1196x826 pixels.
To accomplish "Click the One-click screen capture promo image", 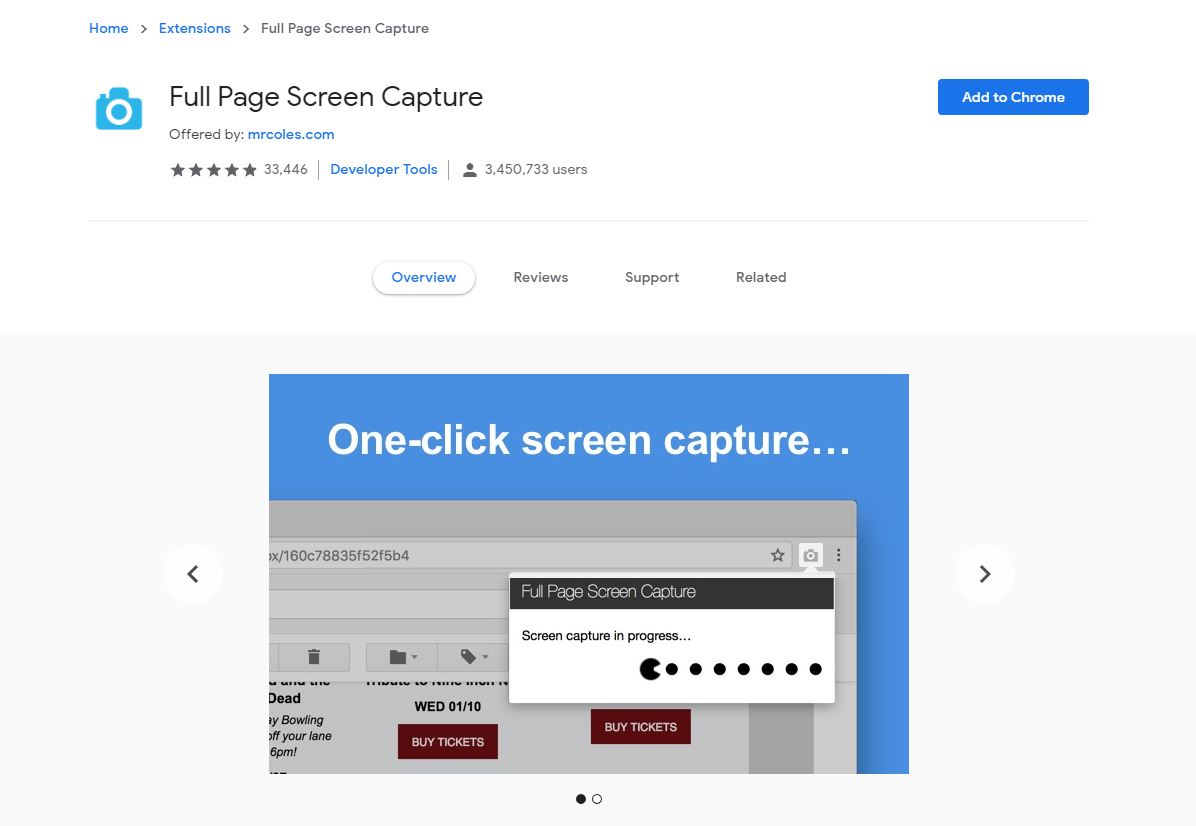I will (589, 574).
